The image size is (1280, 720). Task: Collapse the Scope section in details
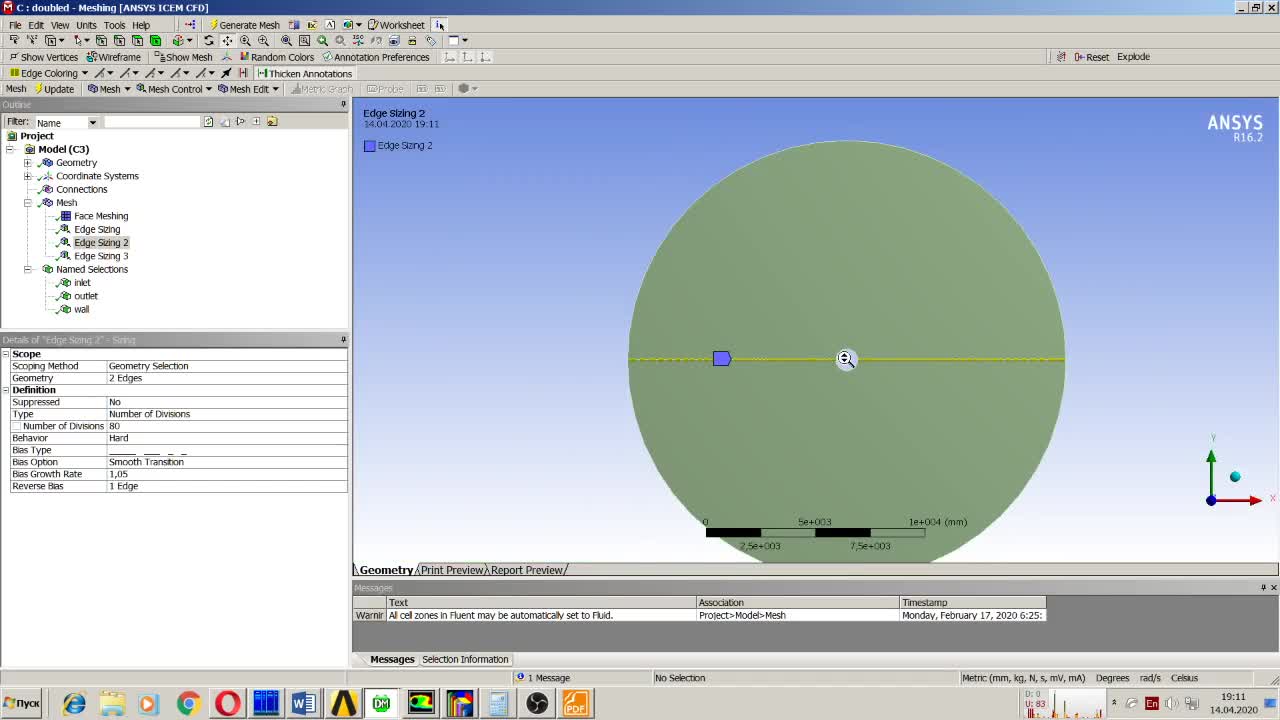coord(6,354)
